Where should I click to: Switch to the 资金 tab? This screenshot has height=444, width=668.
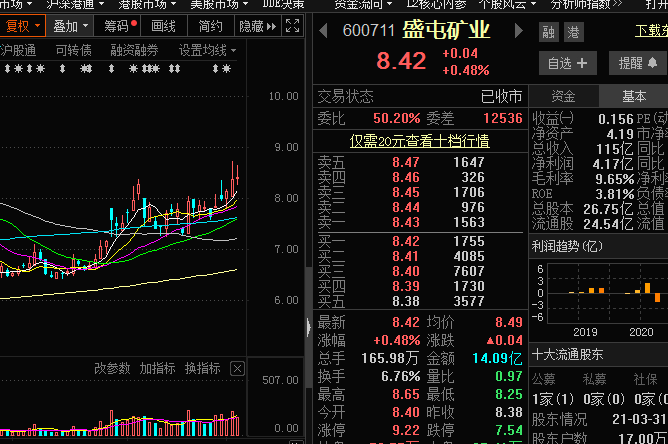tap(563, 97)
